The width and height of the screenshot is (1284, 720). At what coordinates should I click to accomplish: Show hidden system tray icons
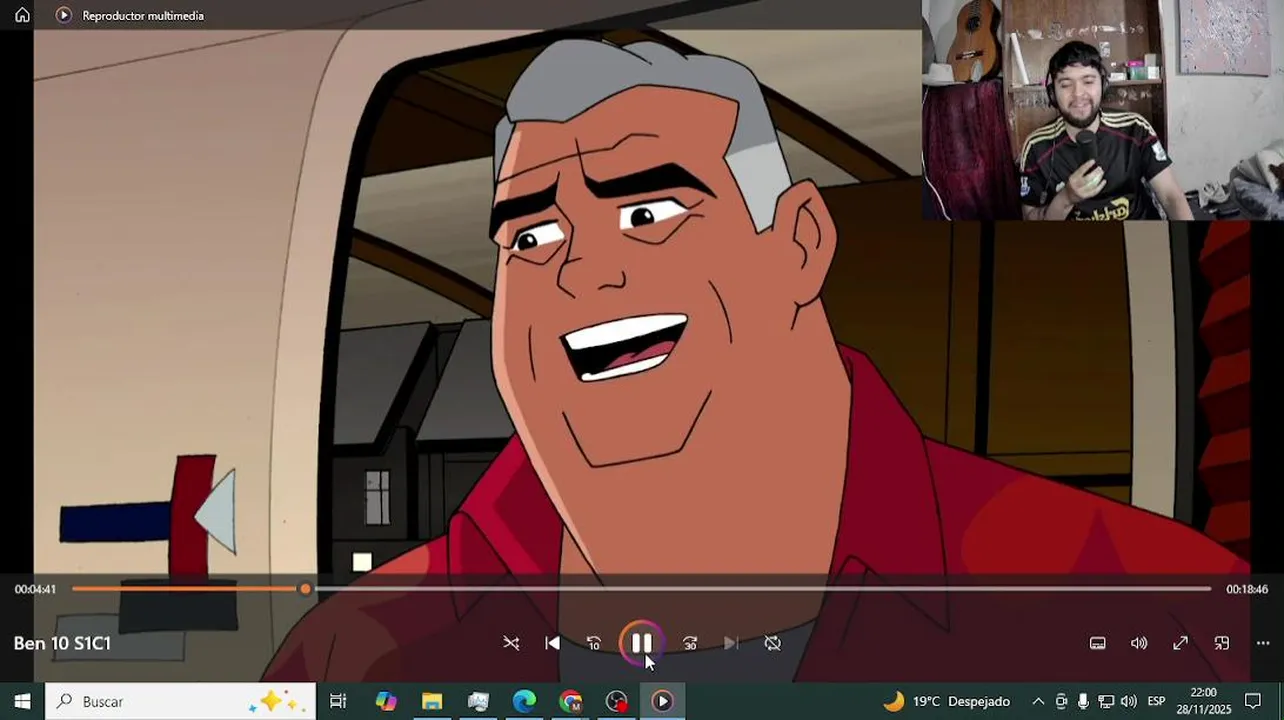[1038, 701]
